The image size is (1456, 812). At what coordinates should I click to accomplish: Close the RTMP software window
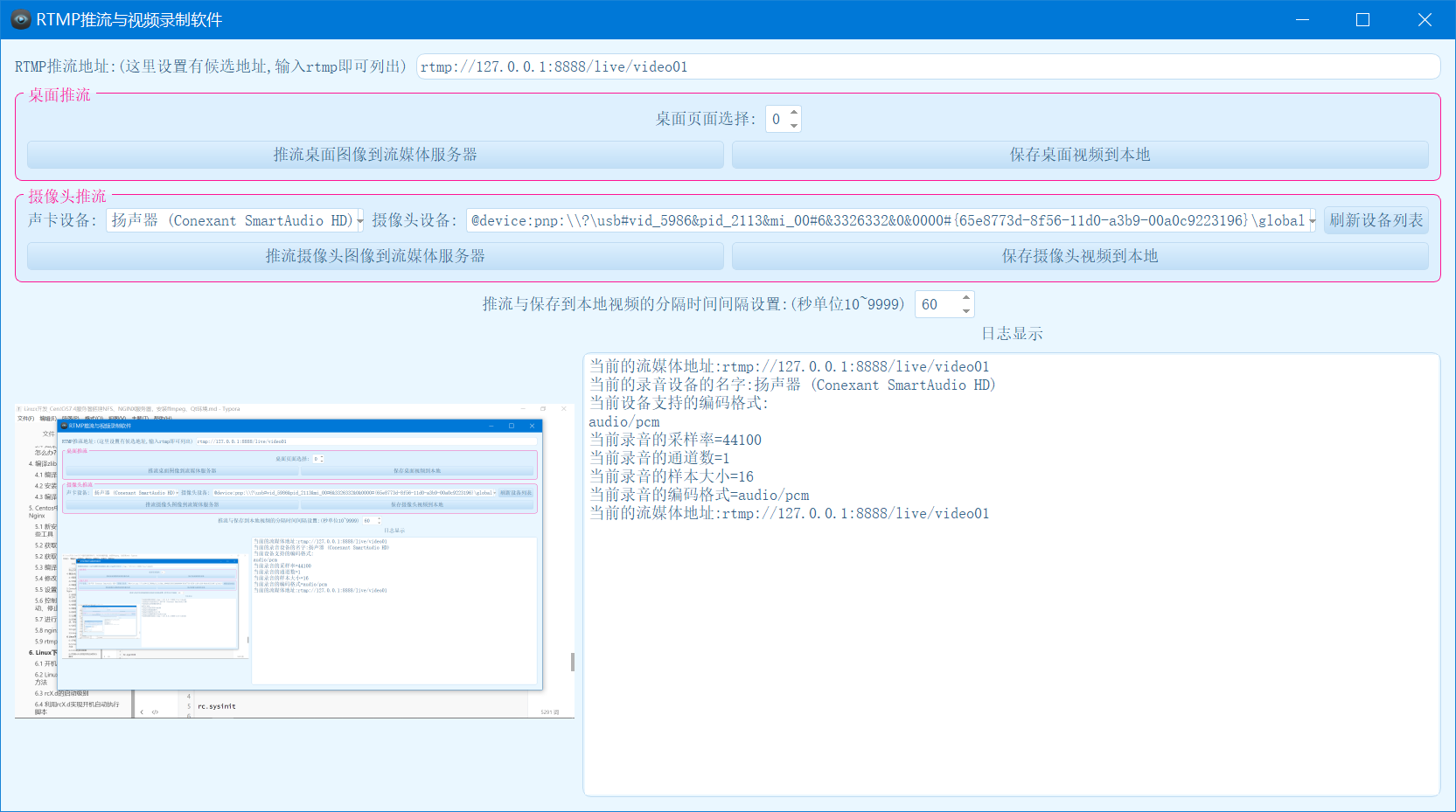pos(1425,19)
